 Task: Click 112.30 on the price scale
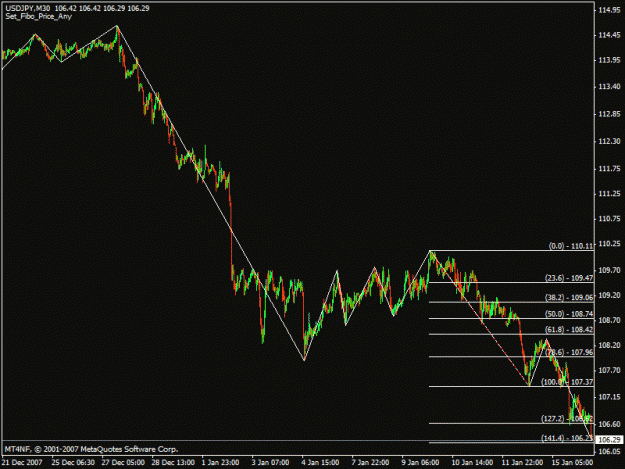point(609,141)
